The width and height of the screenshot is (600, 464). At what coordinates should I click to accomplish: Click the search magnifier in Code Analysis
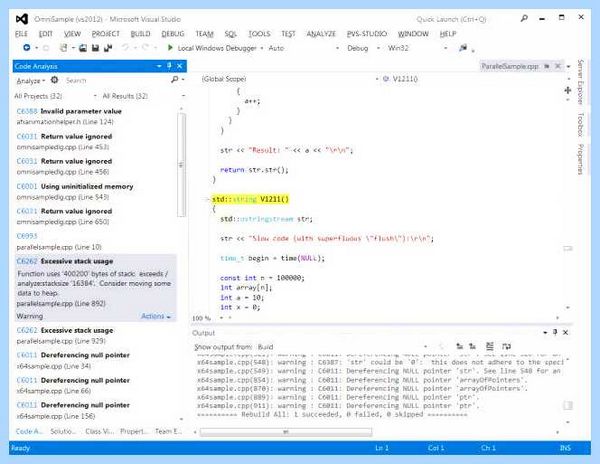point(174,79)
